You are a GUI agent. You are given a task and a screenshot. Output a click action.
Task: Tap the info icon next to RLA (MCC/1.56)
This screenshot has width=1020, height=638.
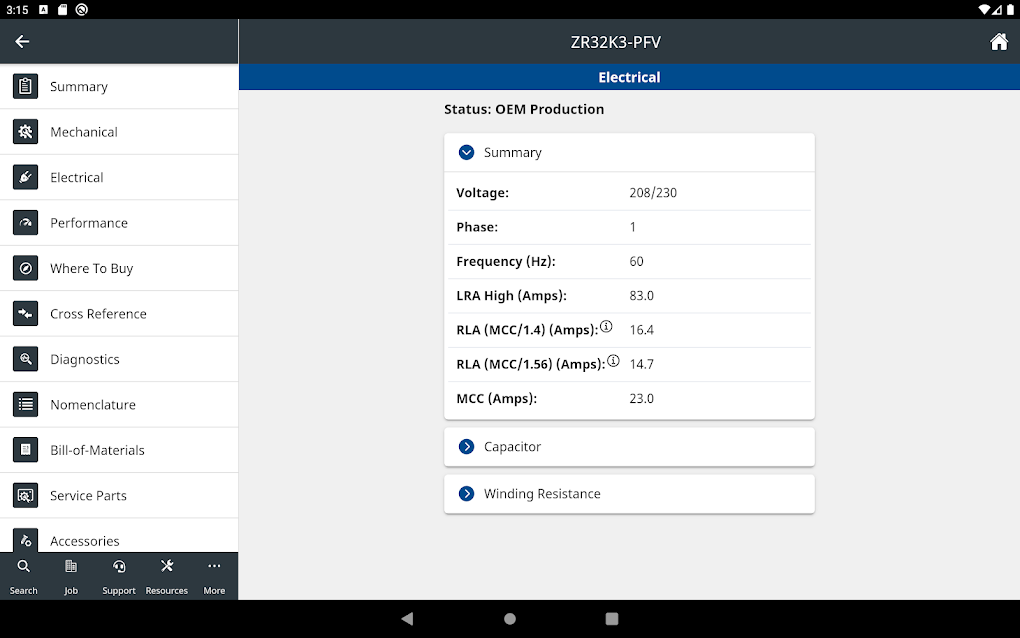[613, 361]
